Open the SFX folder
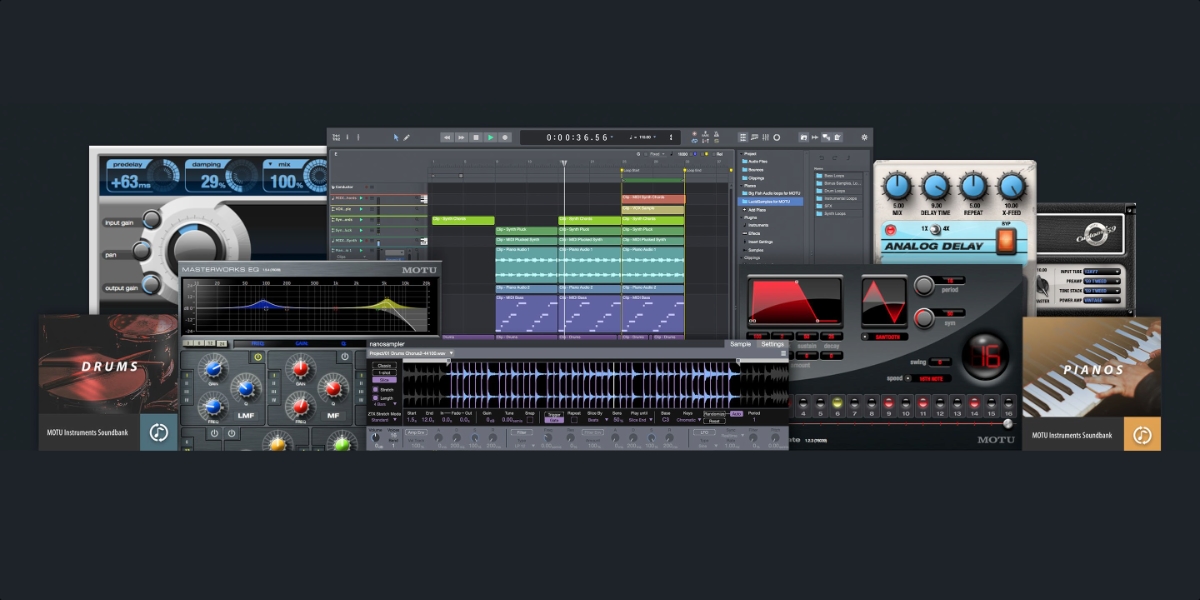The image size is (1200, 600). [x=838, y=206]
